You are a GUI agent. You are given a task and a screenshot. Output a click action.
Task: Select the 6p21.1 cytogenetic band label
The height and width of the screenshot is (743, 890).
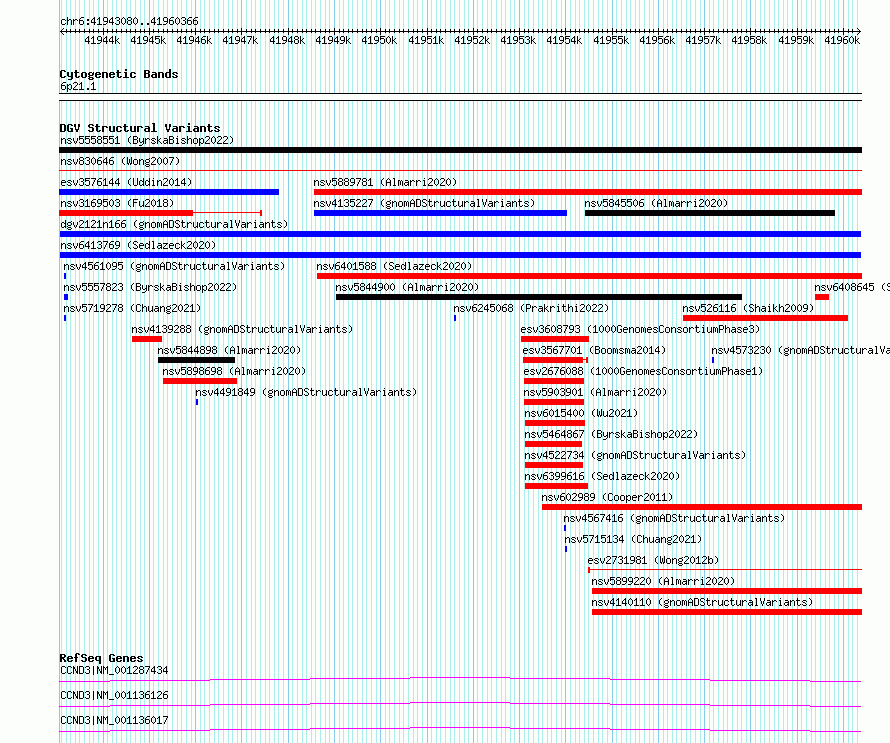pos(78,86)
